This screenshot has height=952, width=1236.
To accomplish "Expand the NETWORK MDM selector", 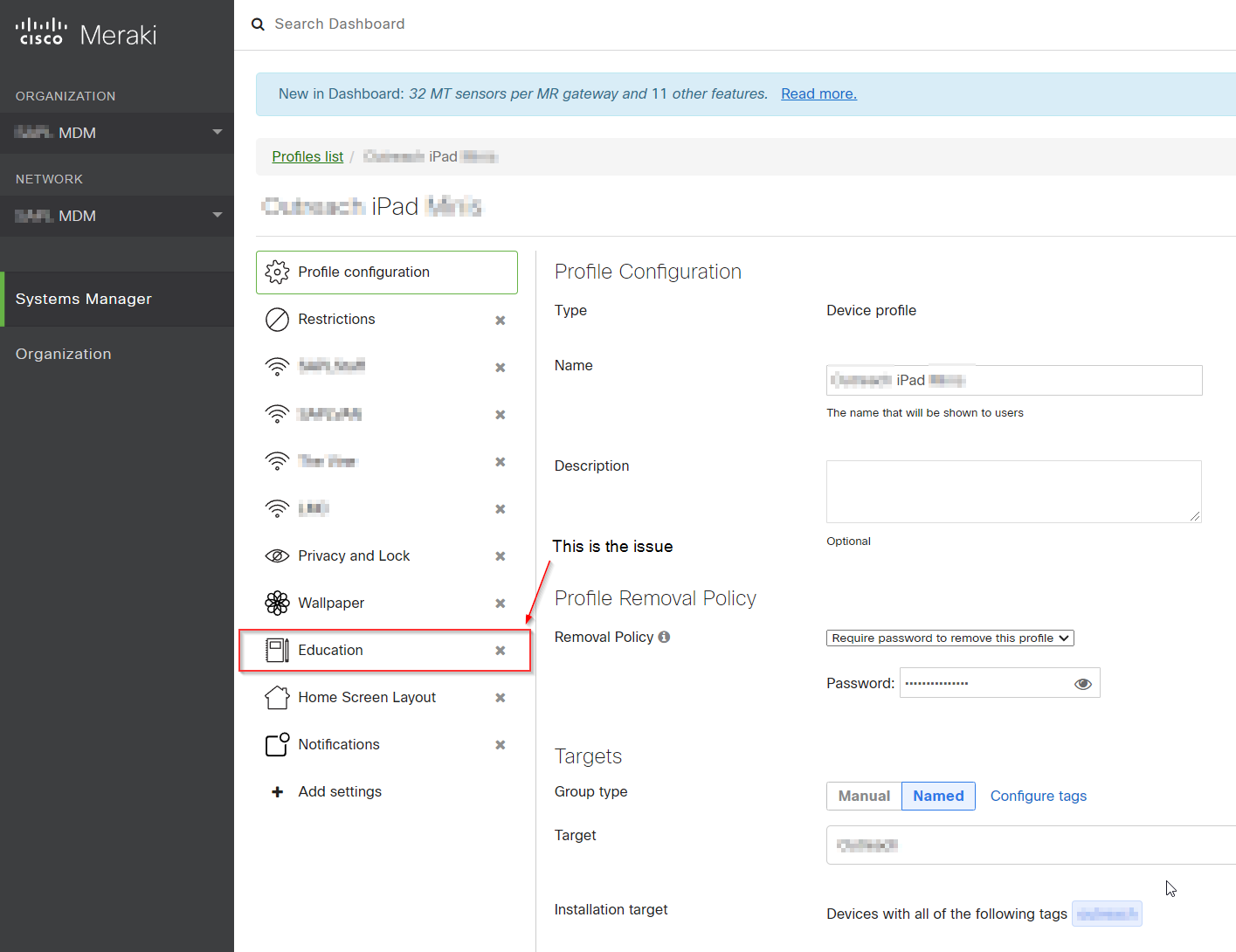I will coord(117,216).
